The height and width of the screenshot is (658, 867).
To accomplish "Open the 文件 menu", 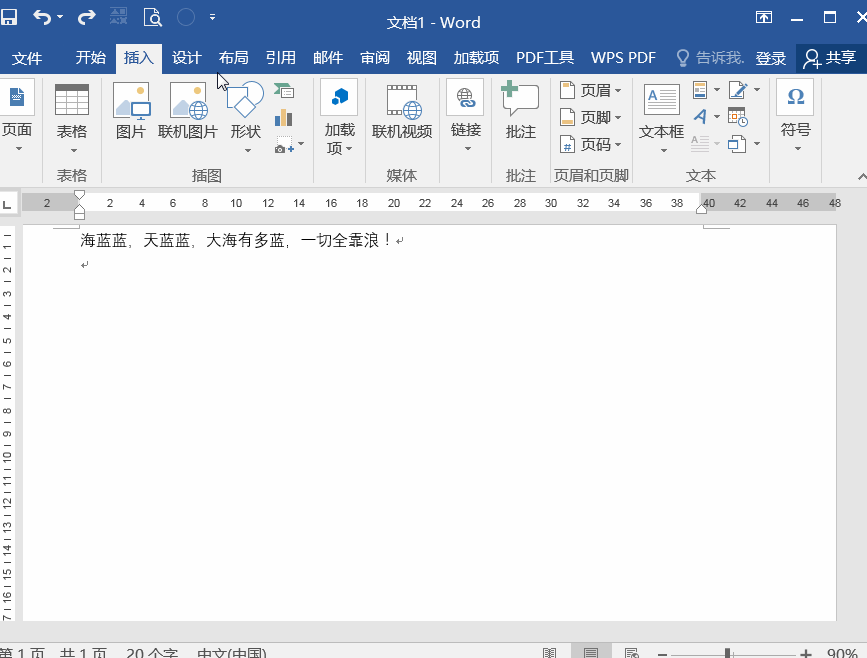I will [28, 58].
